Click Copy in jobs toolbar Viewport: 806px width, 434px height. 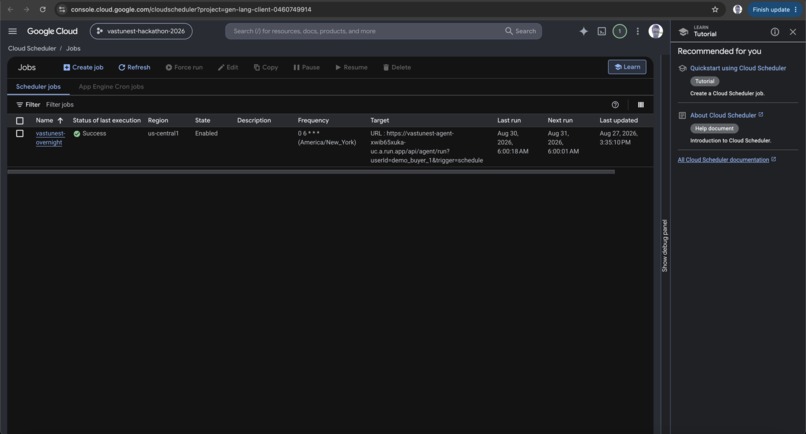pyautogui.click(x=266, y=67)
